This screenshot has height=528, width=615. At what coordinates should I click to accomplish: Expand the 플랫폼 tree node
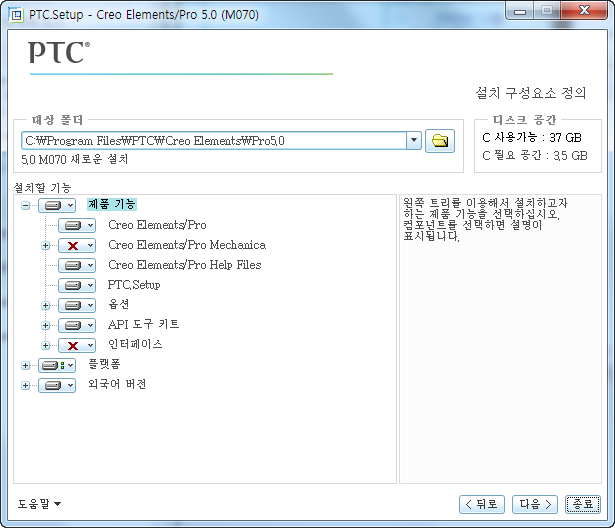coord(25,366)
